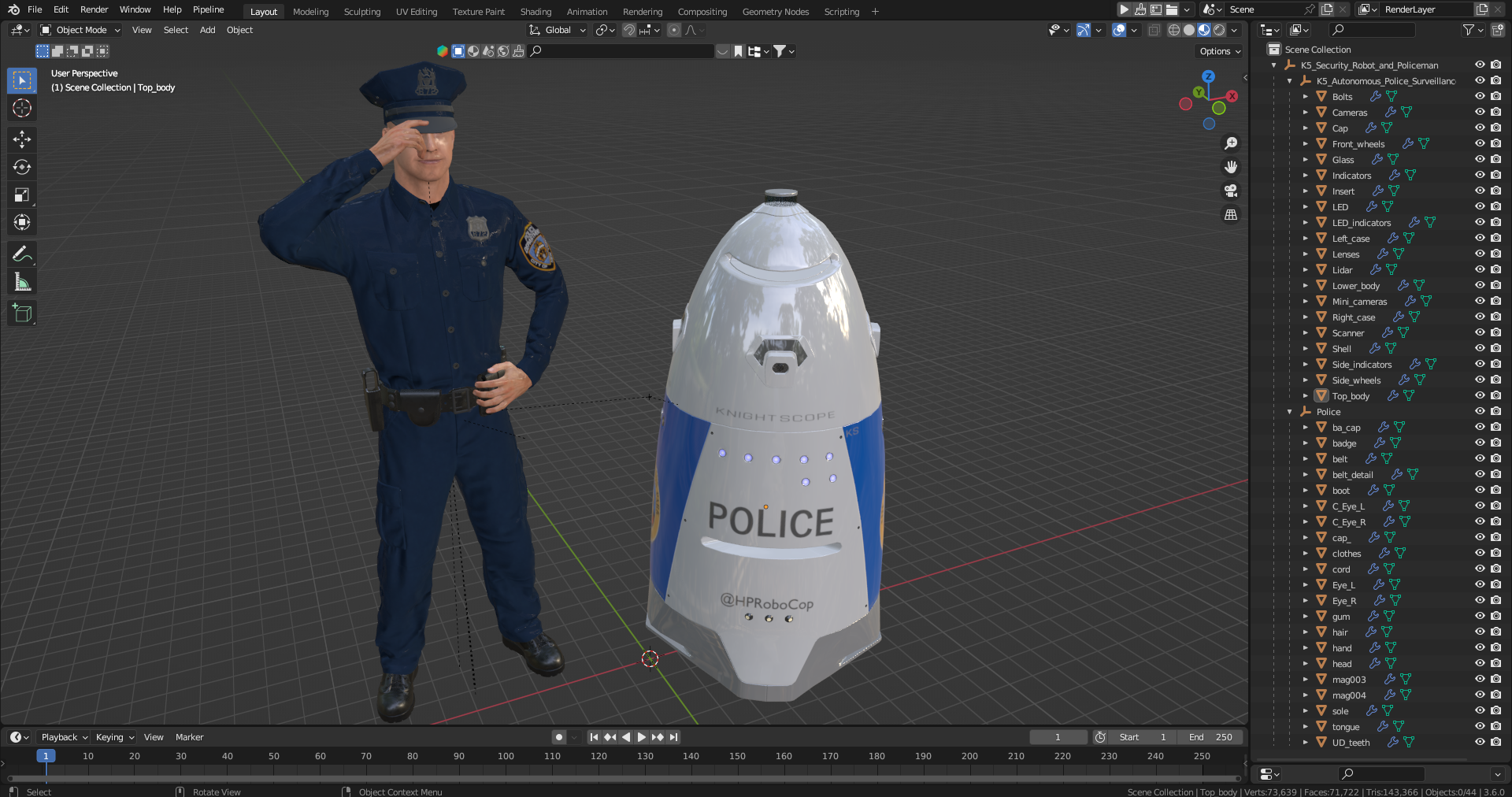The width and height of the screenshot is (1512, 797).
Task: Open the Keying dropdown in timeline
Action: (114, 737)
